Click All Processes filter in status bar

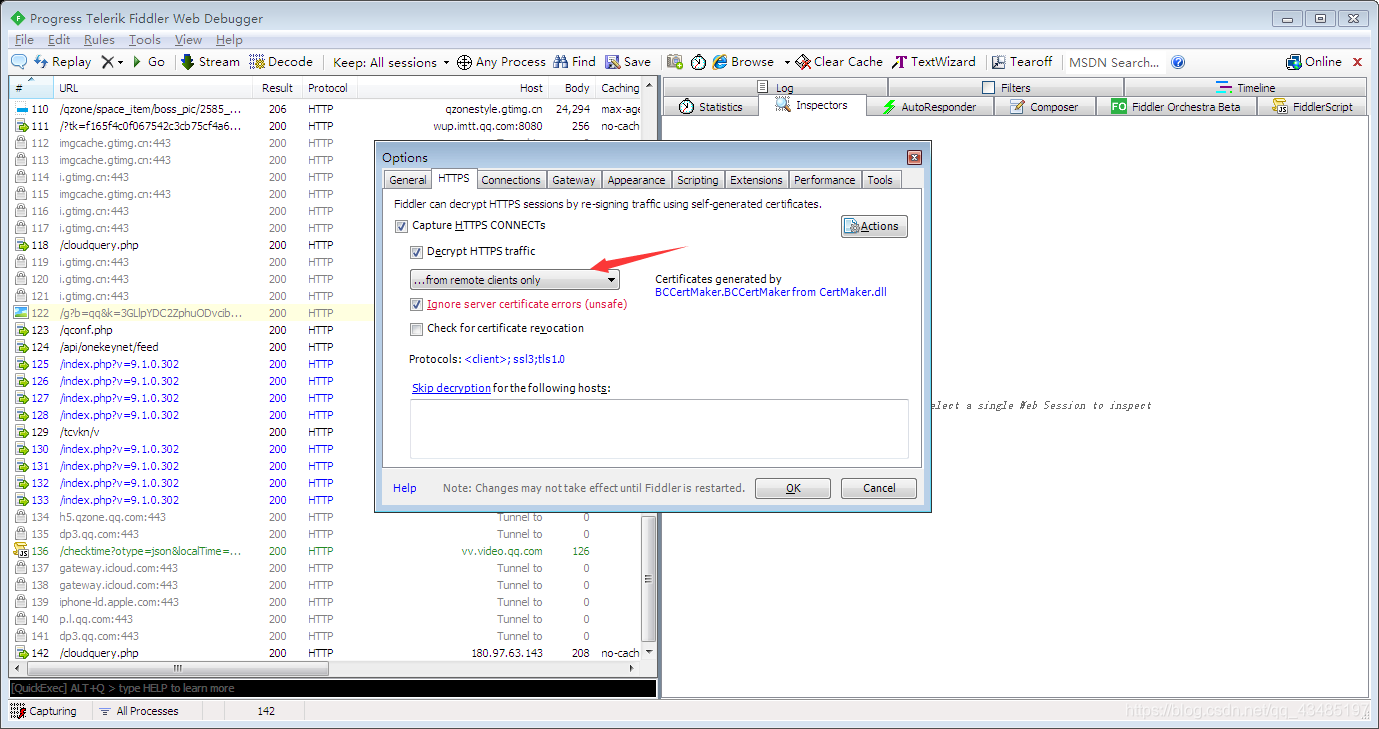138,711
